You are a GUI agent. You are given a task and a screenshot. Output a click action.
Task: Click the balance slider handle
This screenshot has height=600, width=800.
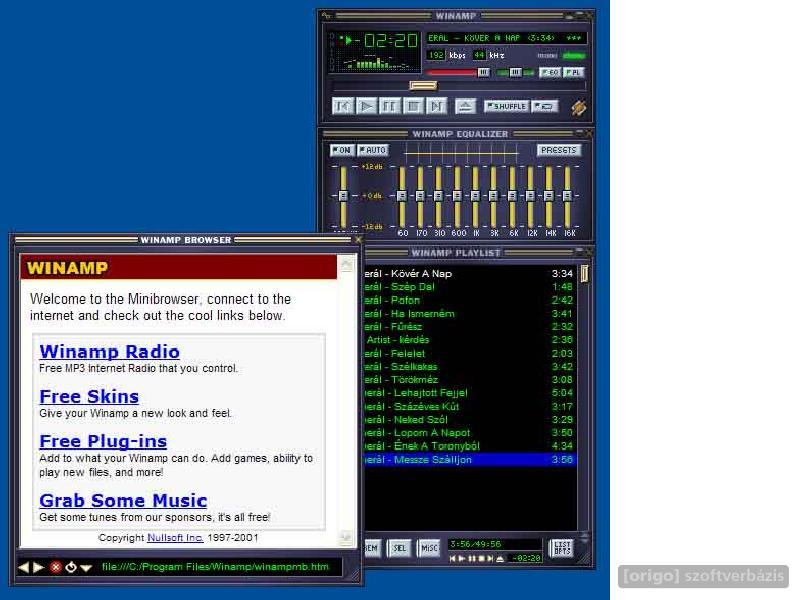pos(515,73)
